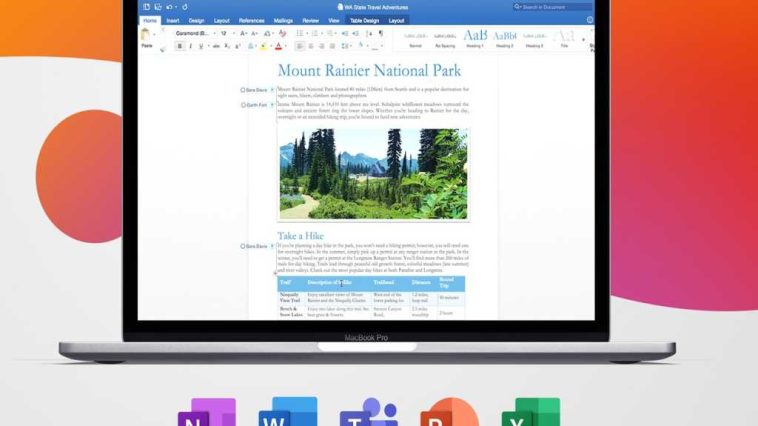
Task: Click the Bullets list icon
Action: 300,33
